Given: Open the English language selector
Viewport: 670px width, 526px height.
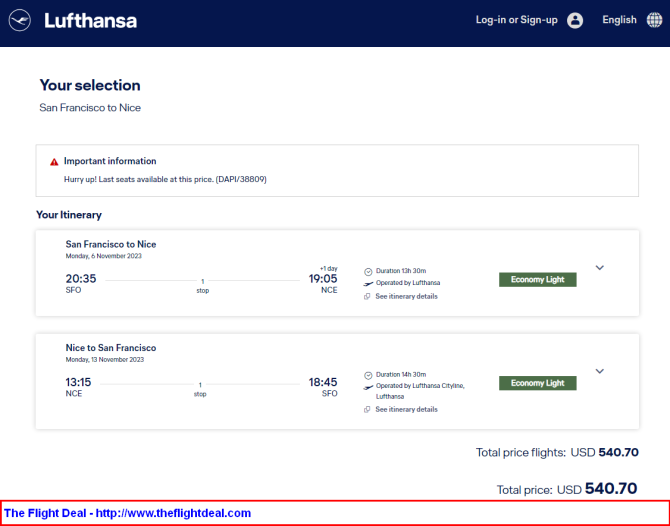Looking at the screenshot, I should click(x=619, y=20).
